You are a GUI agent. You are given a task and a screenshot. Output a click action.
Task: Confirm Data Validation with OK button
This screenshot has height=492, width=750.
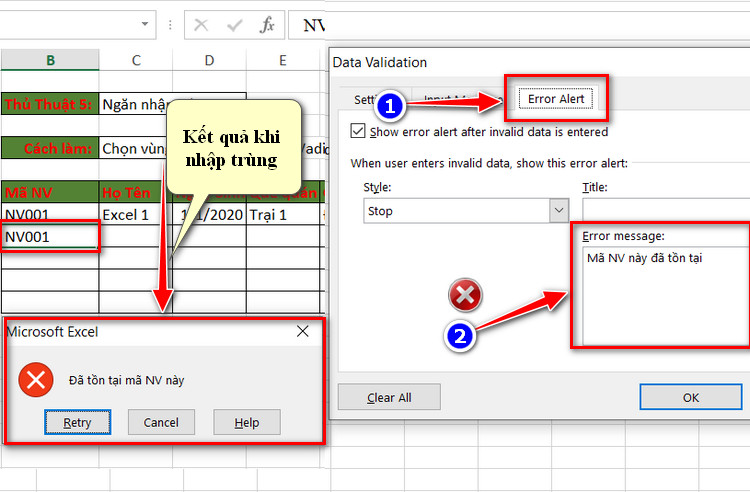pos(691,397)
